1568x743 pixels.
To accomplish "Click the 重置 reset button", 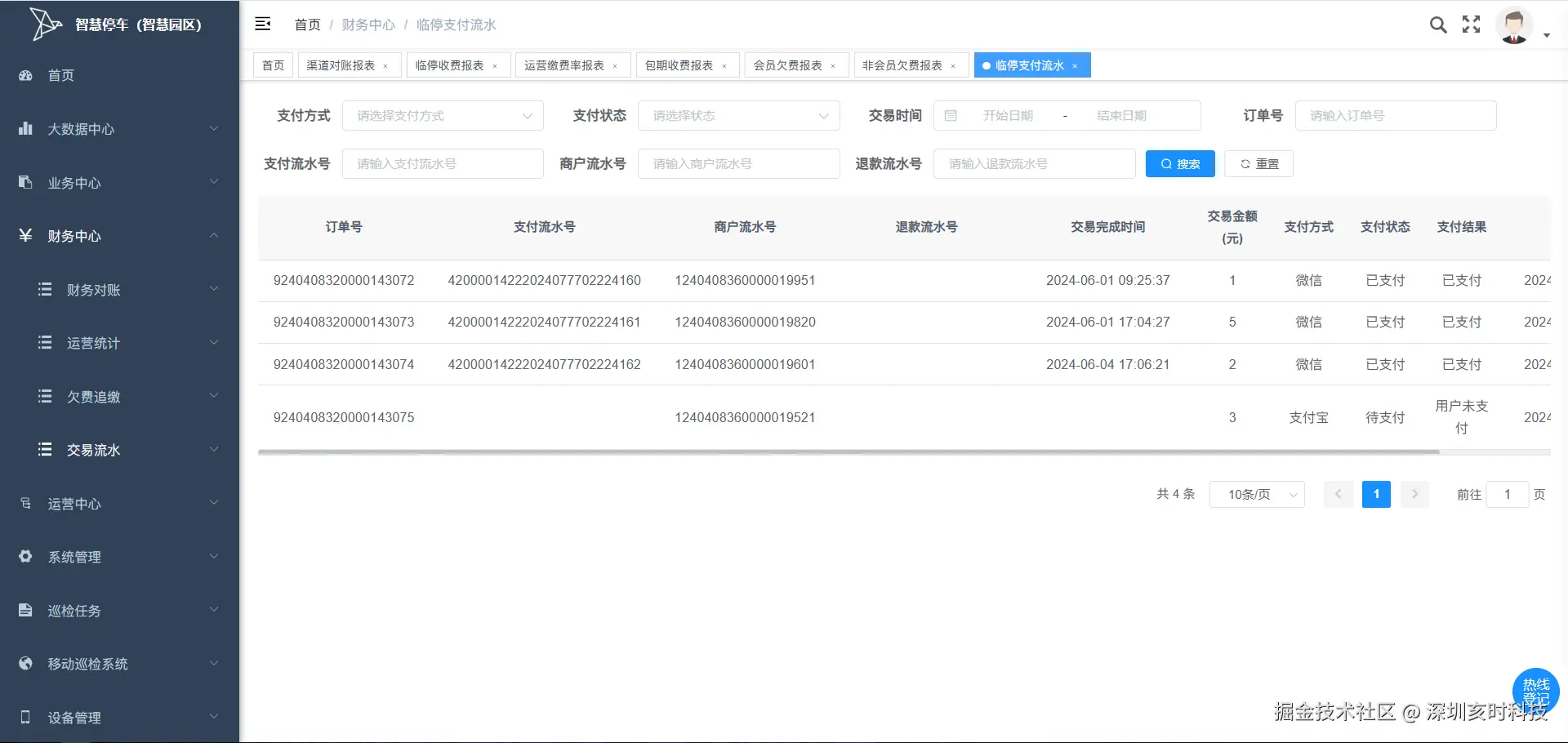I will (1258, 164).
